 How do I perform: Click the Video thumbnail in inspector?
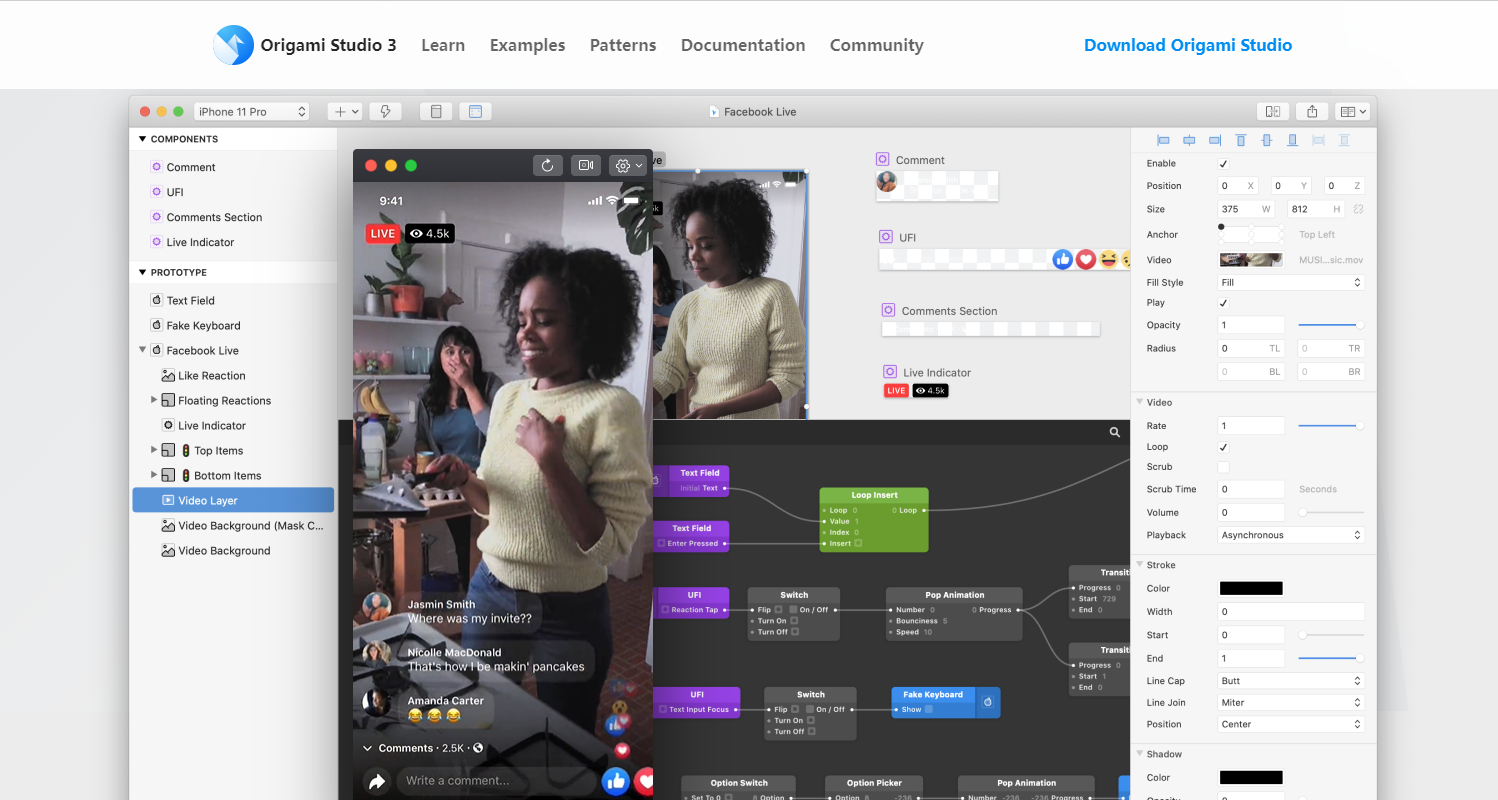(x=1251, y=260)
